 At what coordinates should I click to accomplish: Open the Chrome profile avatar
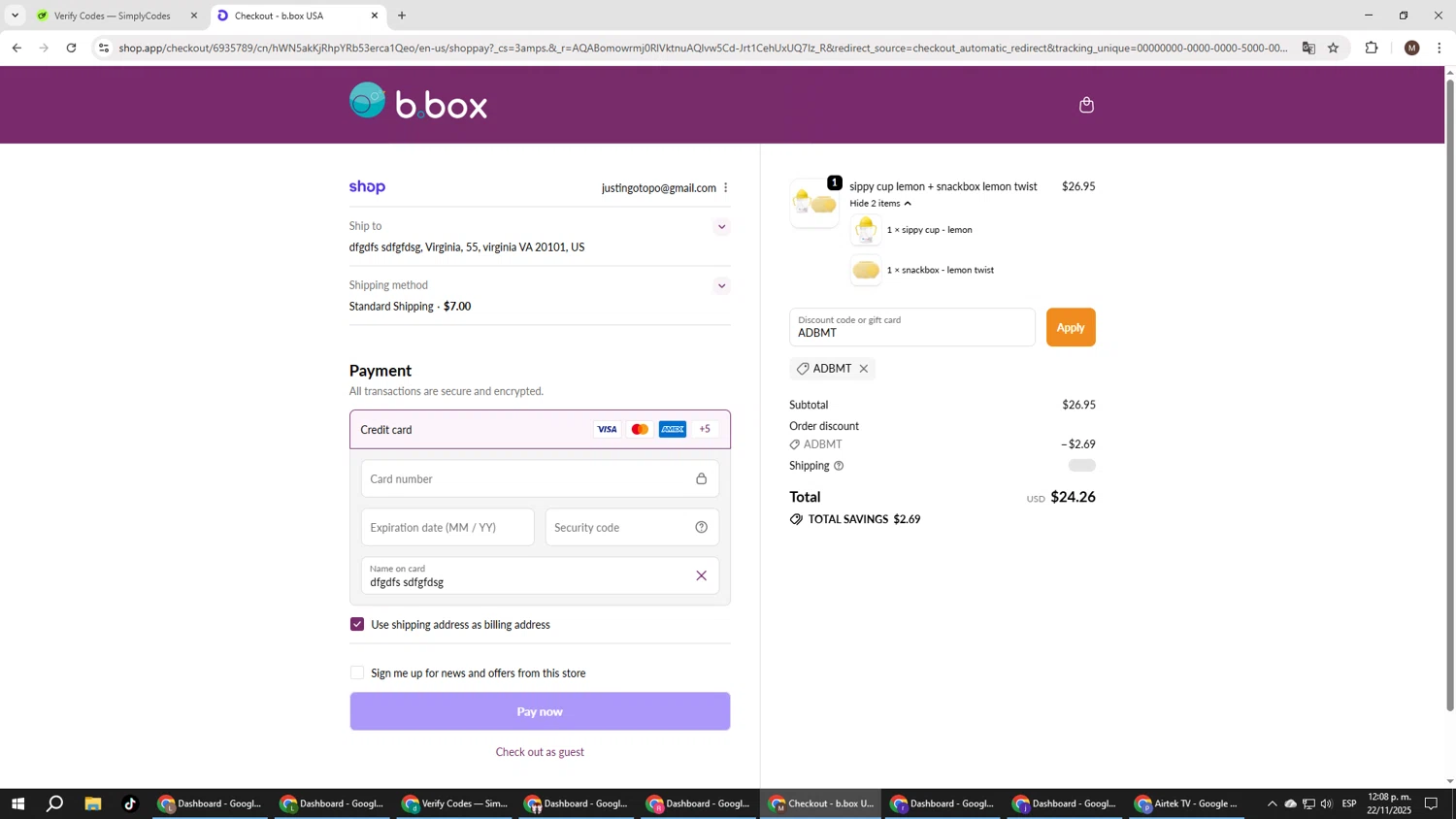(x=1412, y=48)
